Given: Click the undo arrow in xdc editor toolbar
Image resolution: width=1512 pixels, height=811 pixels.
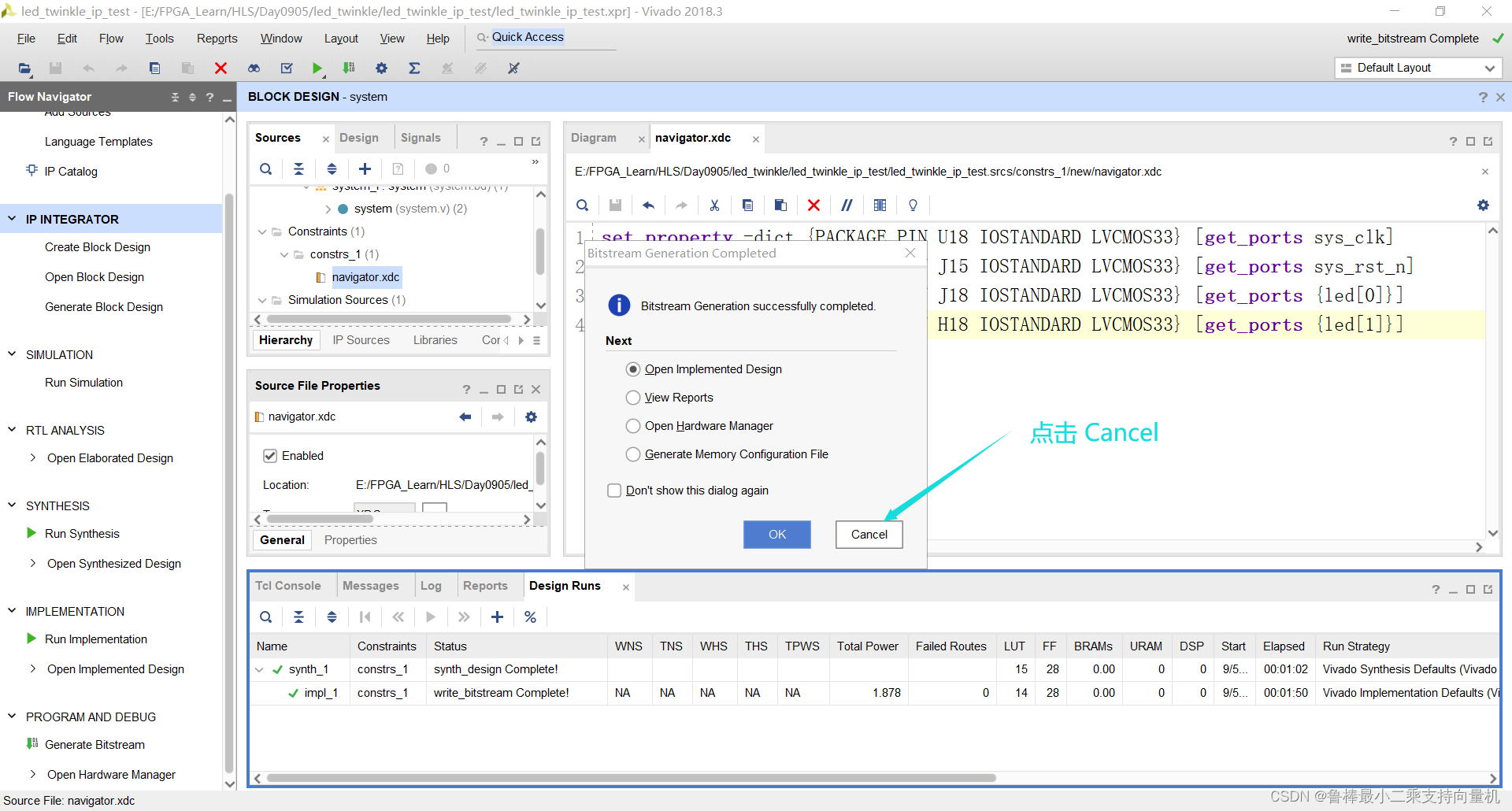Looking at the screenshot, I should point(648,206).
